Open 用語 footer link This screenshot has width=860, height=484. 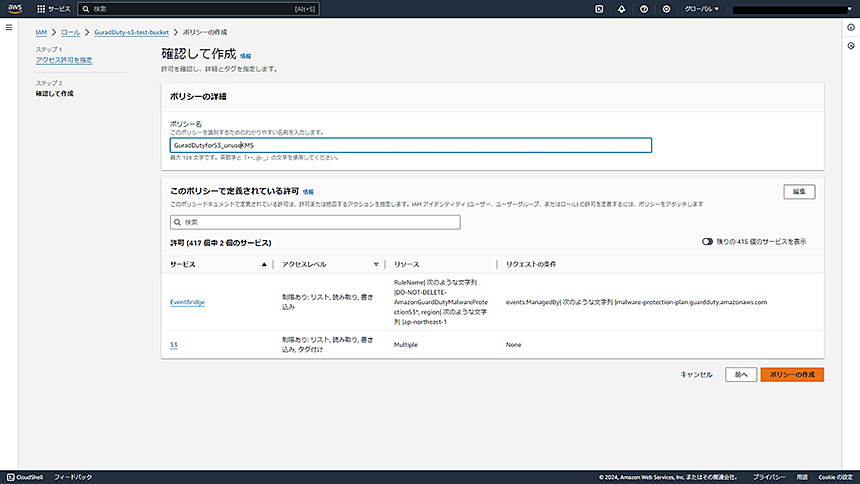point(802,477)
